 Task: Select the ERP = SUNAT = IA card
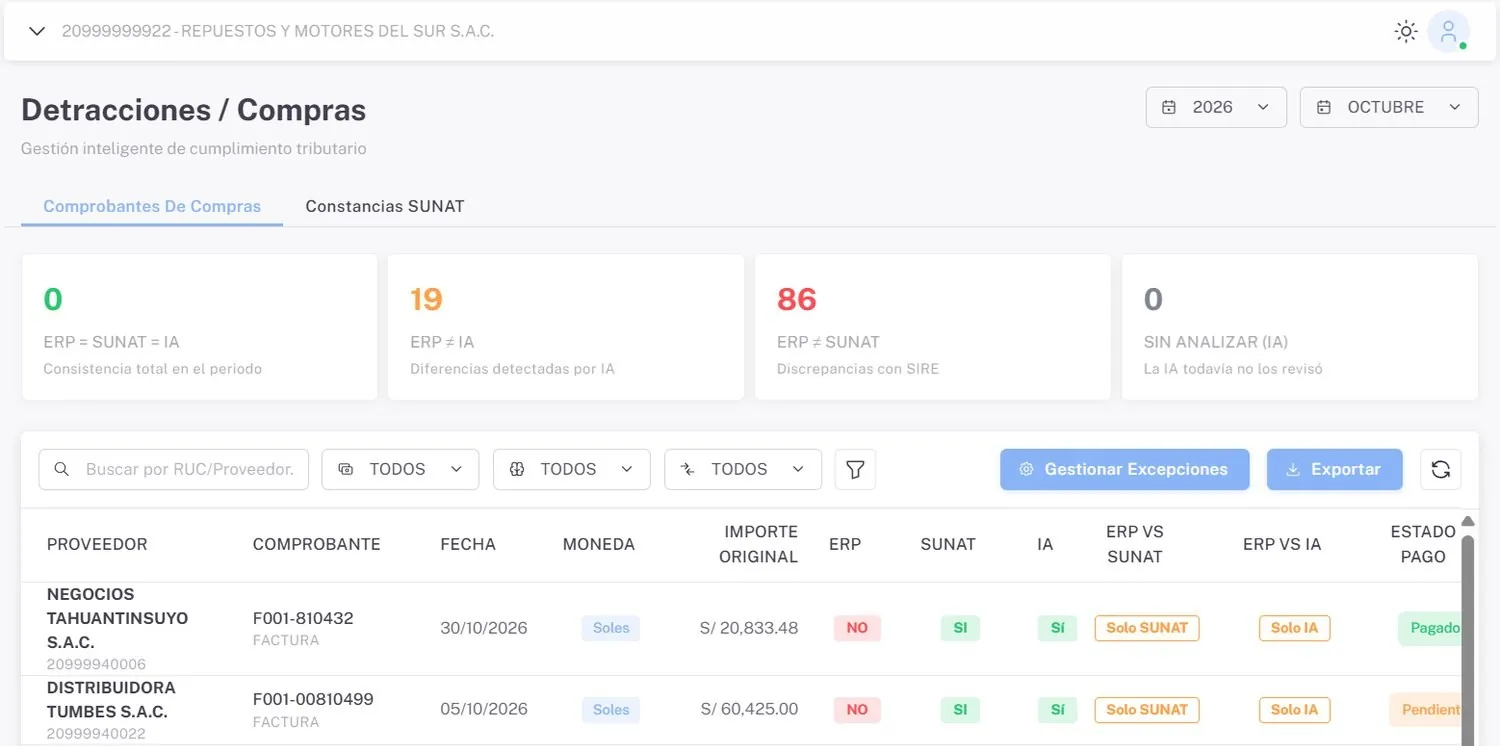pyautogui.click(x=199, y=327)
